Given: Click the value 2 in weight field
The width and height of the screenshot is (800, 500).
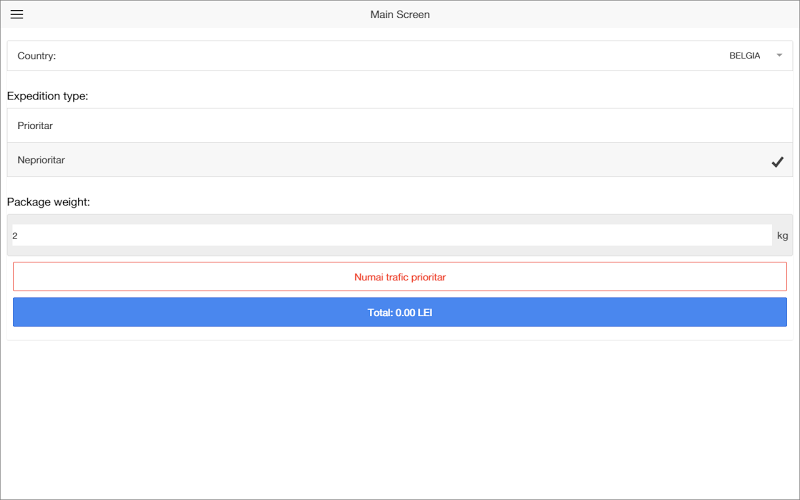Looking at the screenshot, I should coord(15,236).
